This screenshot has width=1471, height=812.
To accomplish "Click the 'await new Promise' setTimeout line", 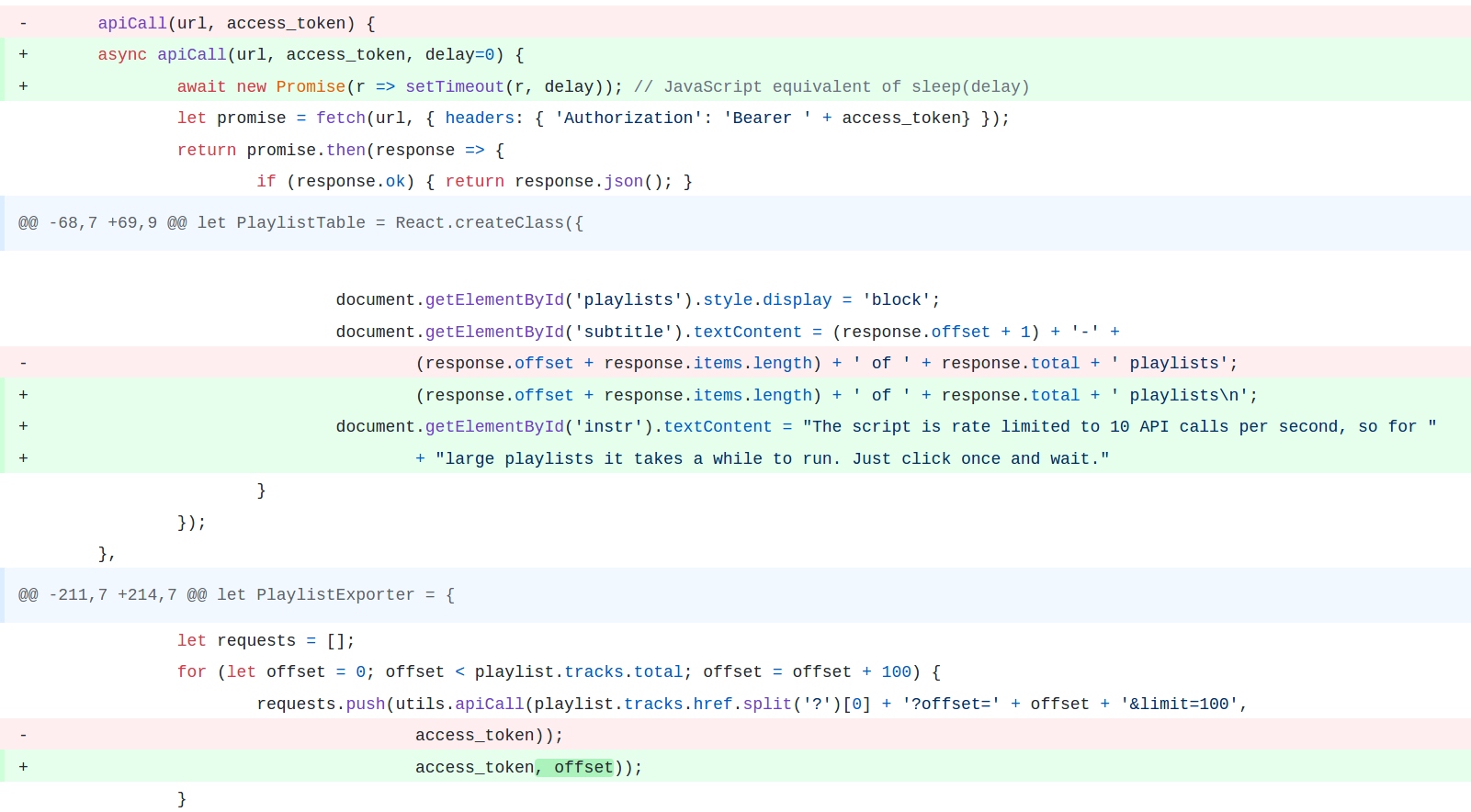I will [735, 86].
